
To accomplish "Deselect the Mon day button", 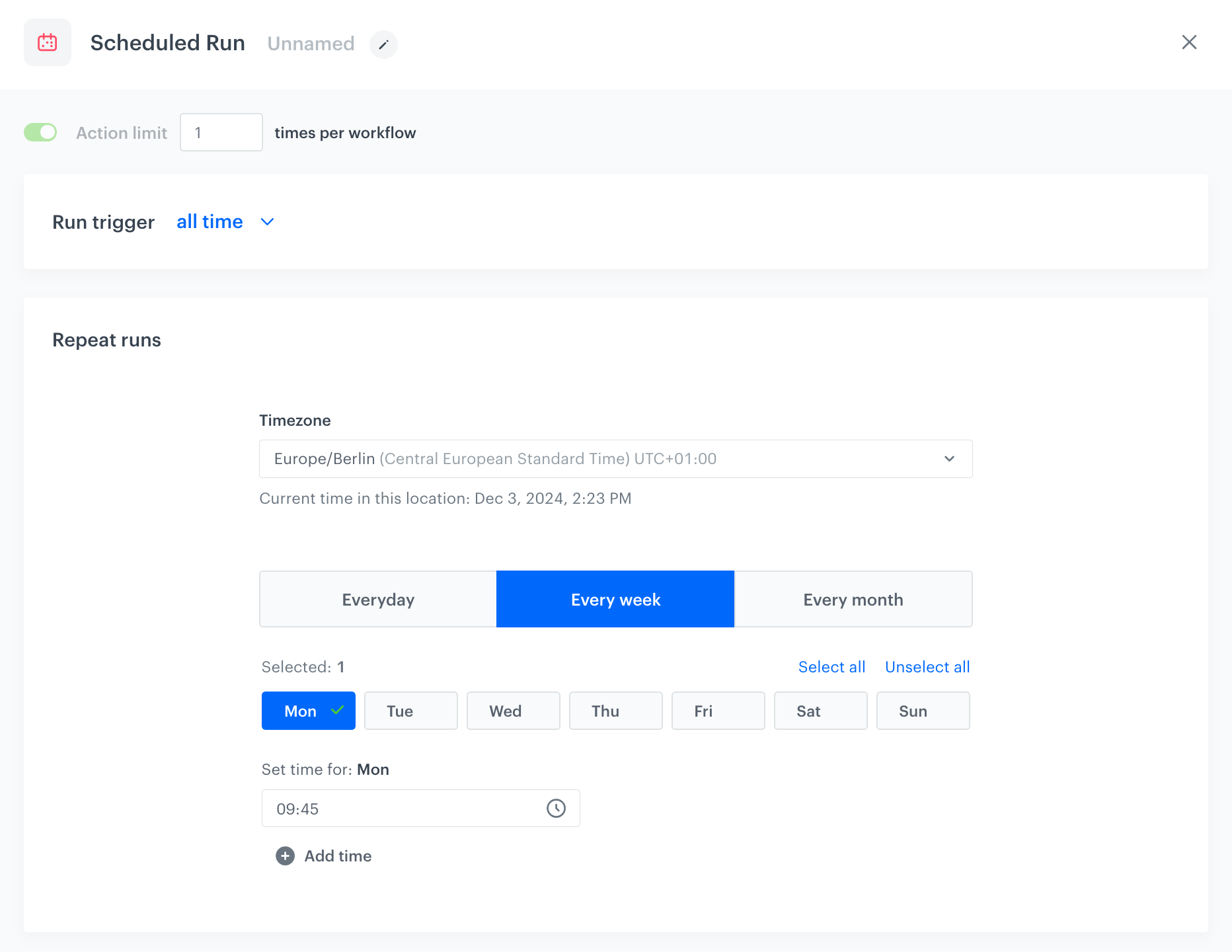I will pos(308,711).
